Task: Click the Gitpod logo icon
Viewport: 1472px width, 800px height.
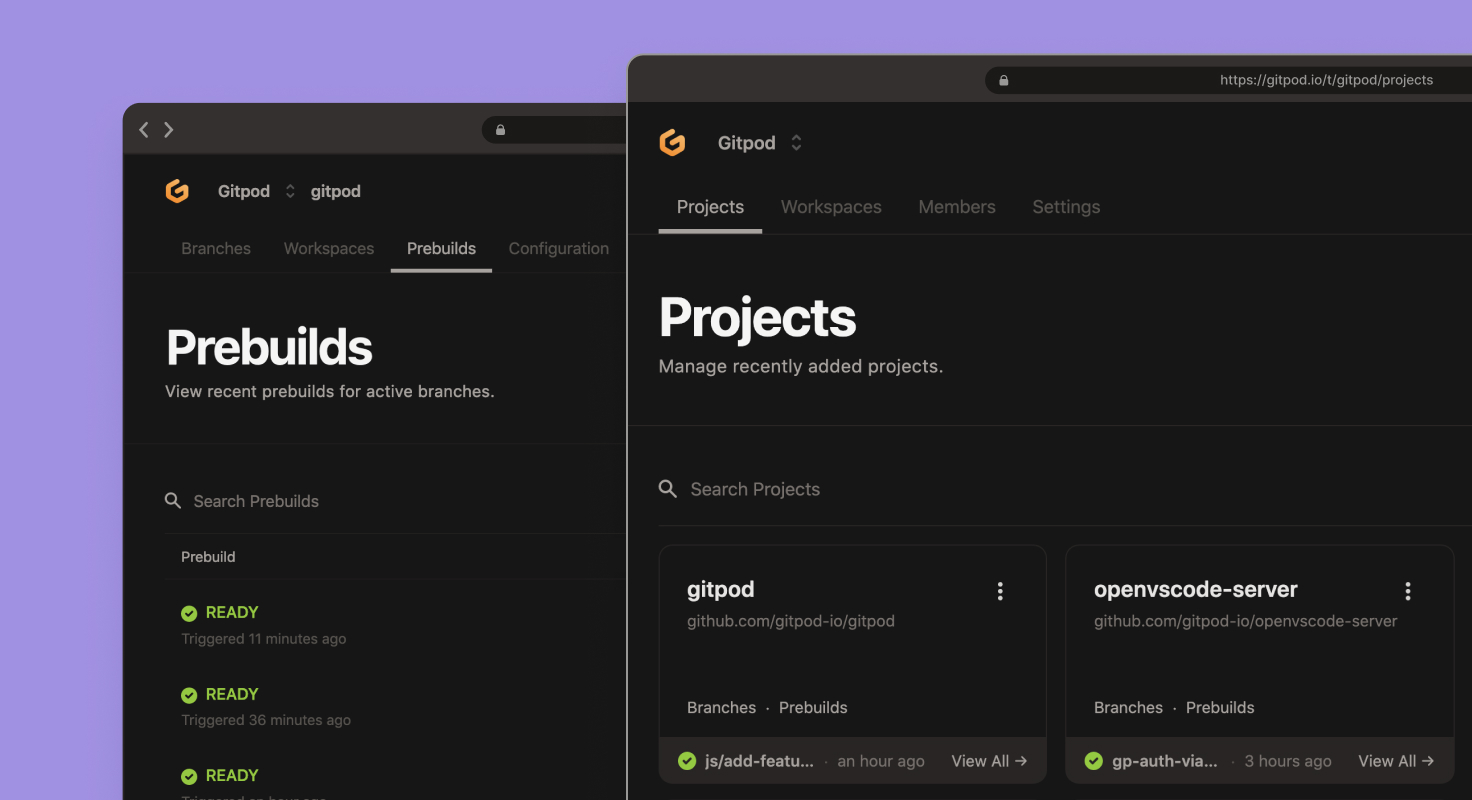Action: coord(673,142)
